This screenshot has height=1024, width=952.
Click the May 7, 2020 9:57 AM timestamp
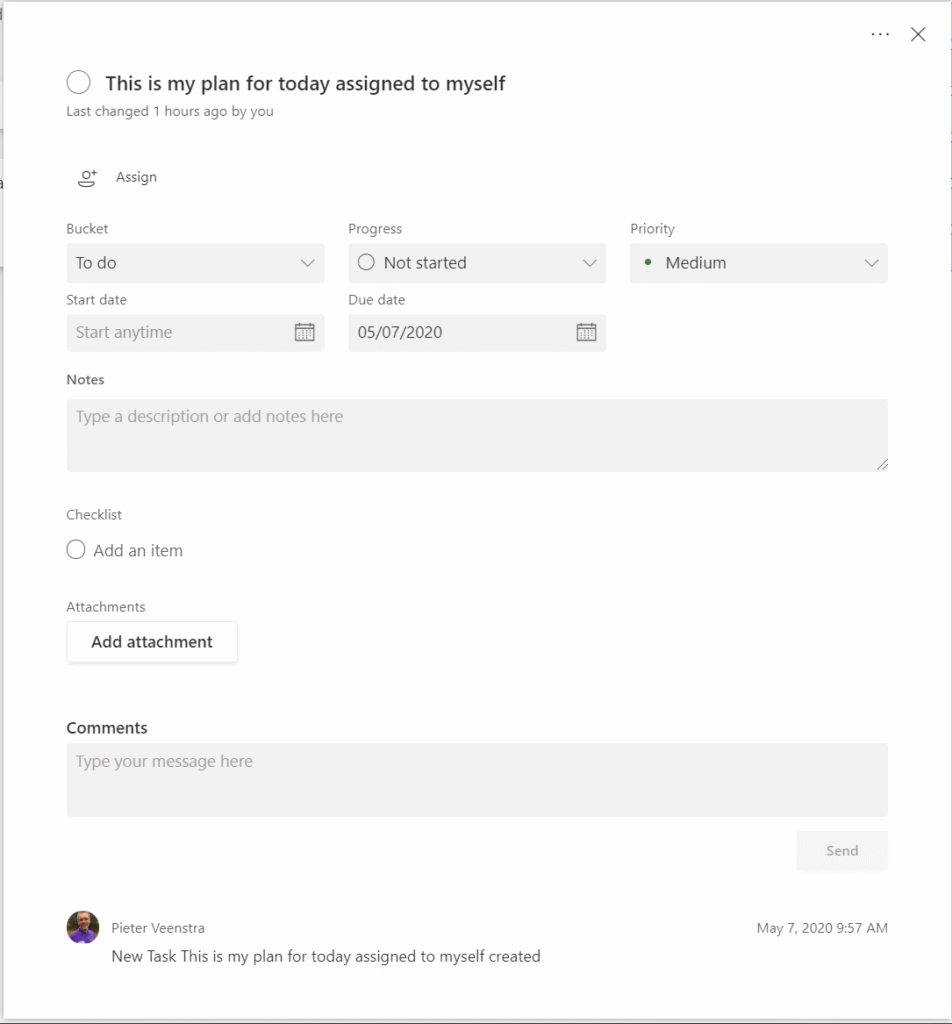click(x=822, y=928)
